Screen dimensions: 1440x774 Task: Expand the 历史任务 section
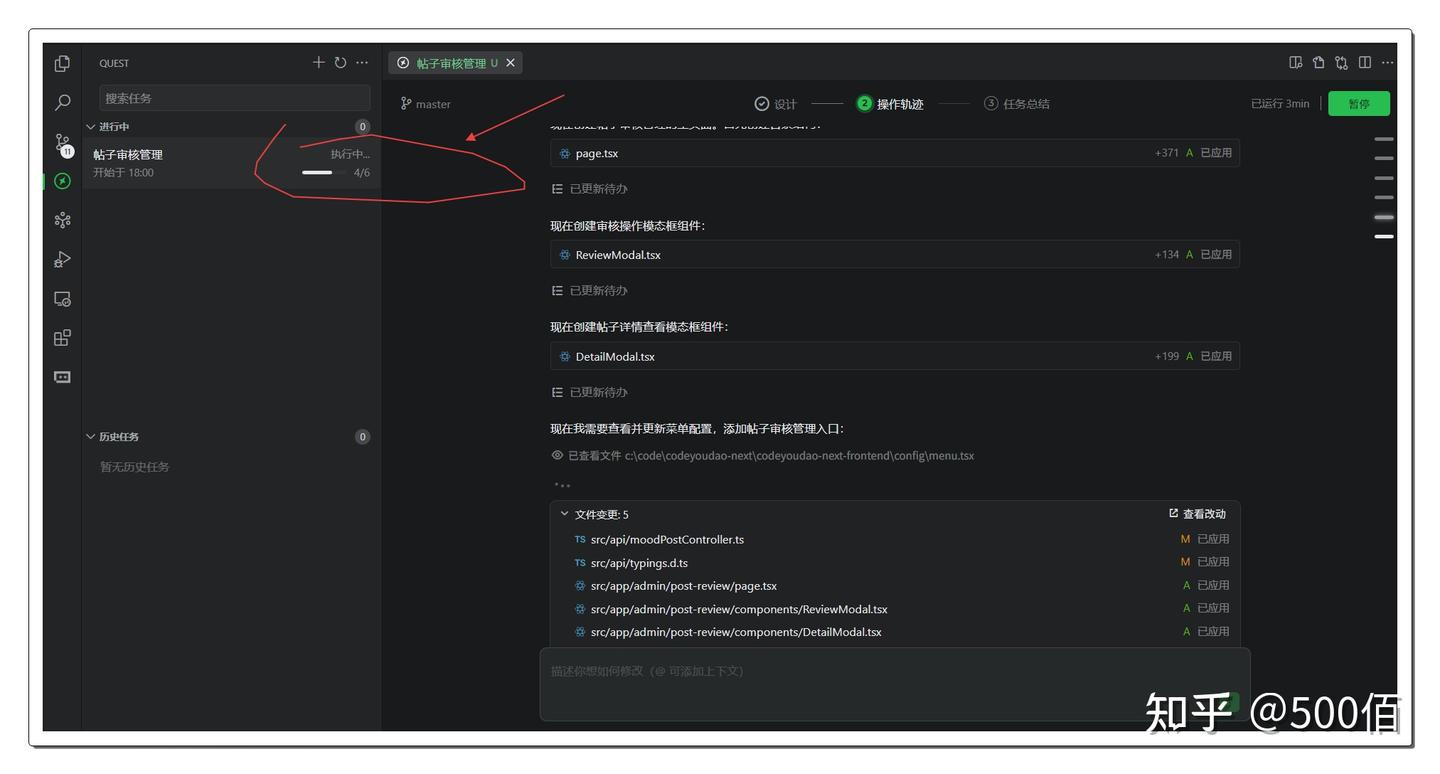[91, 436]
